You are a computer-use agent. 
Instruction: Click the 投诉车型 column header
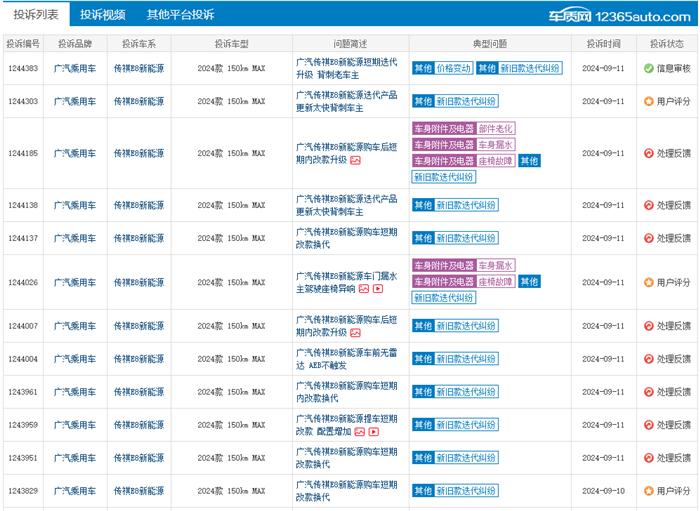click(231, 44)
